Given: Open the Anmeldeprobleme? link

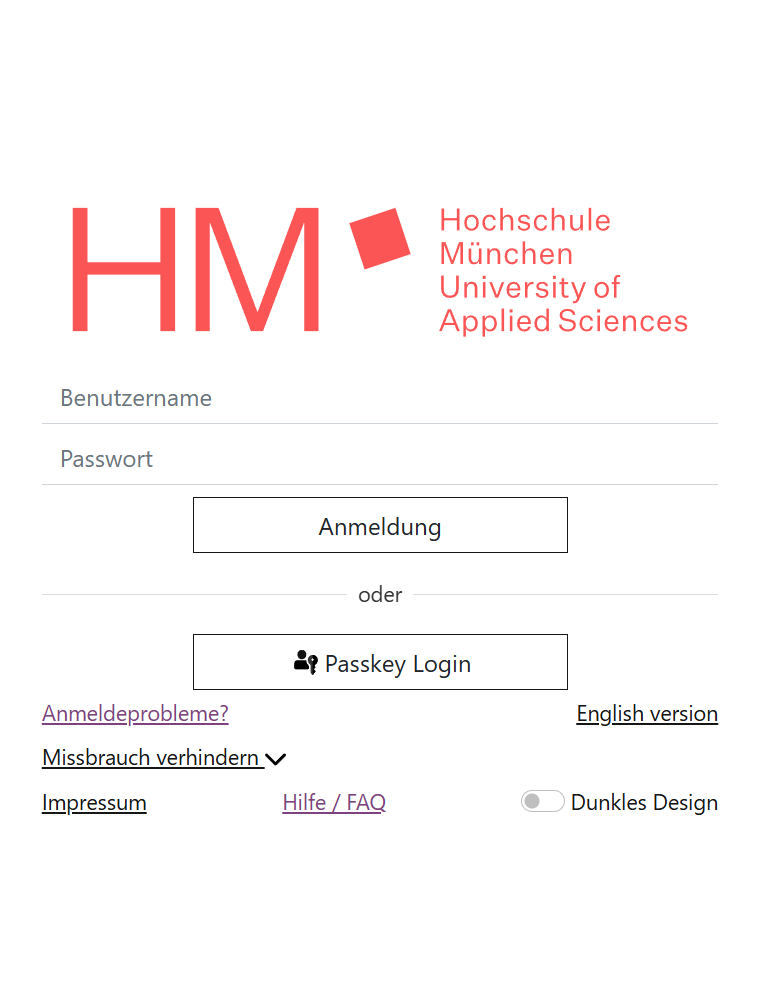Looking at the screenshot, I should (x=135, y=714).
